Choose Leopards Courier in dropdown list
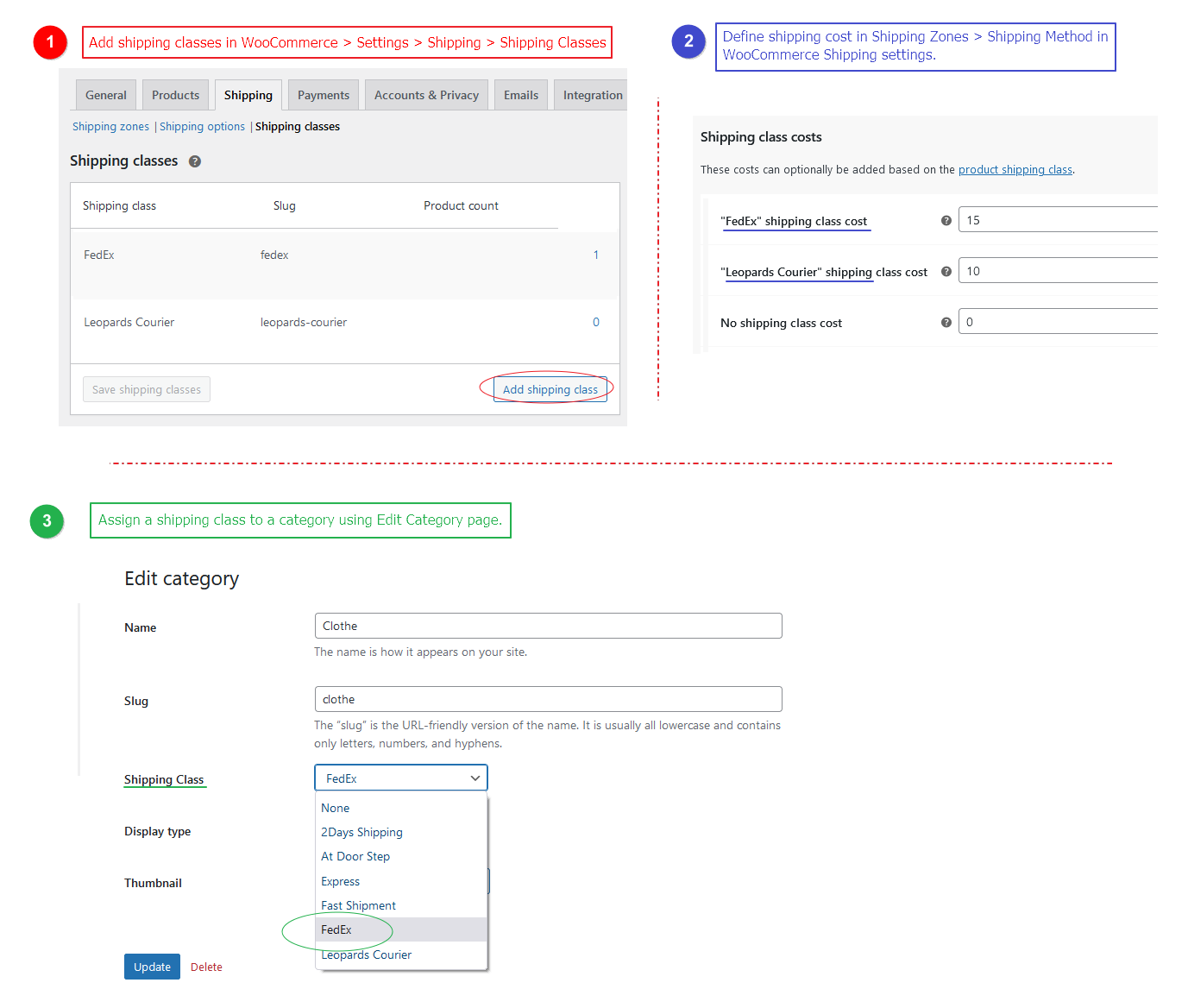 pos(402,954)
